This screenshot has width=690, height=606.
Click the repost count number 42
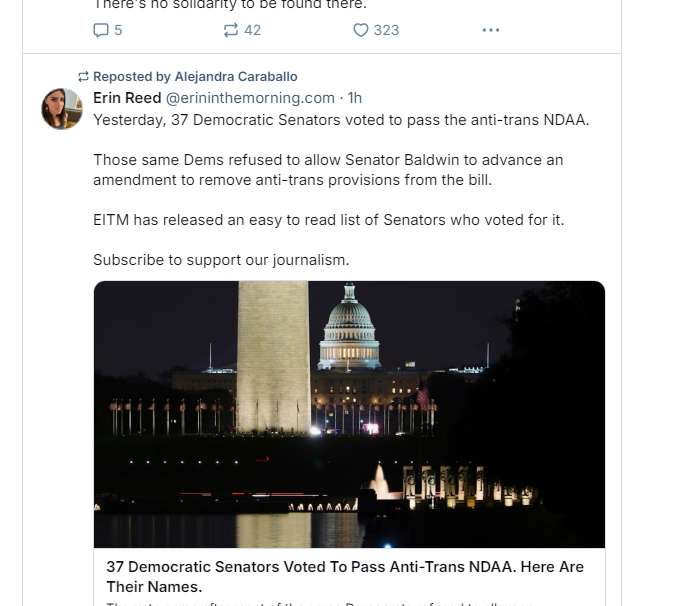252,30
